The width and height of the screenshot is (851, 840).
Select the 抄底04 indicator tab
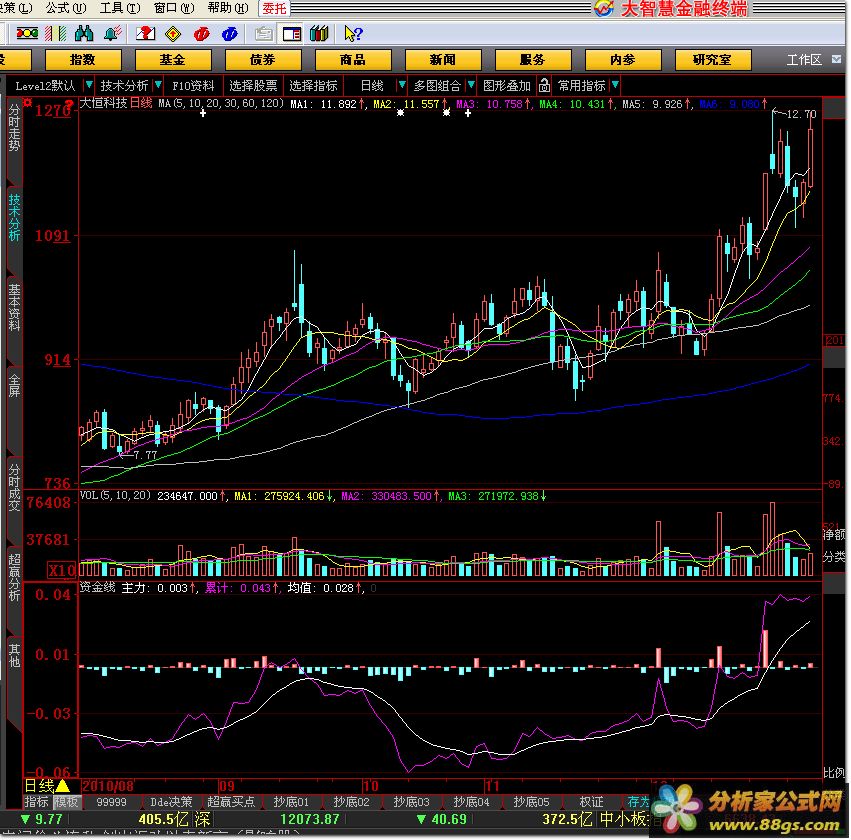[471, 801]
